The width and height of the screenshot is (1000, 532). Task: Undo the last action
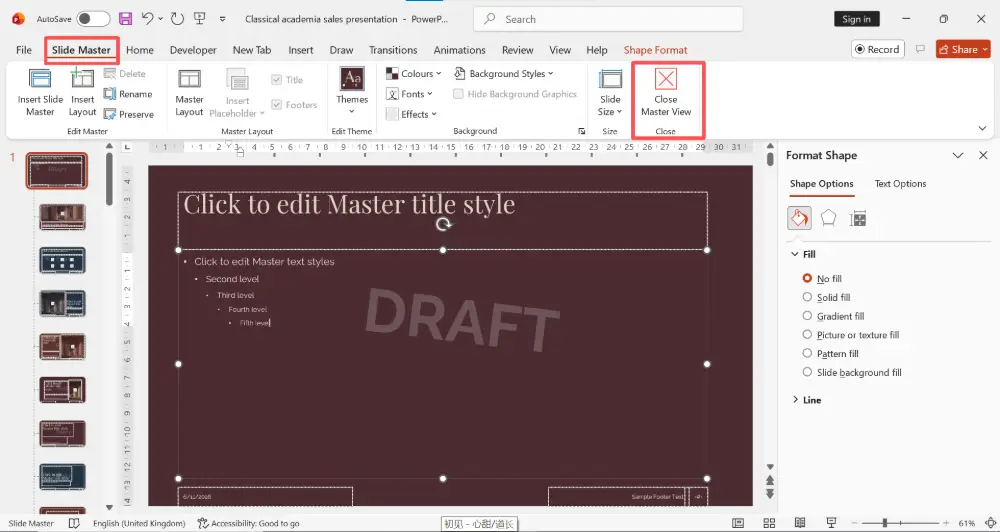(x=147, y=19)
